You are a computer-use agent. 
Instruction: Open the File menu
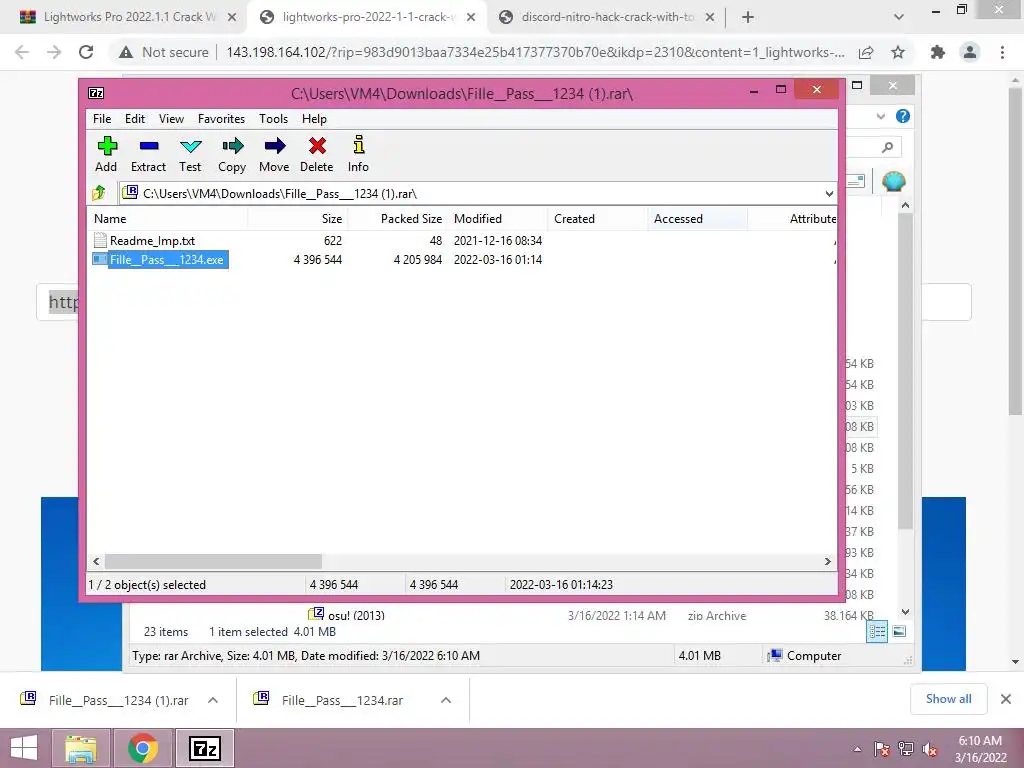point(102,119)
